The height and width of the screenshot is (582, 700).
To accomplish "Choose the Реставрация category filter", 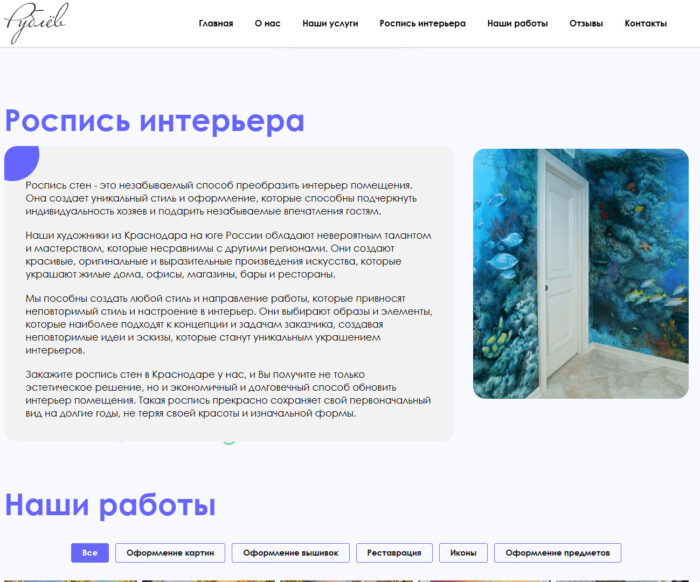I will 394,553.
